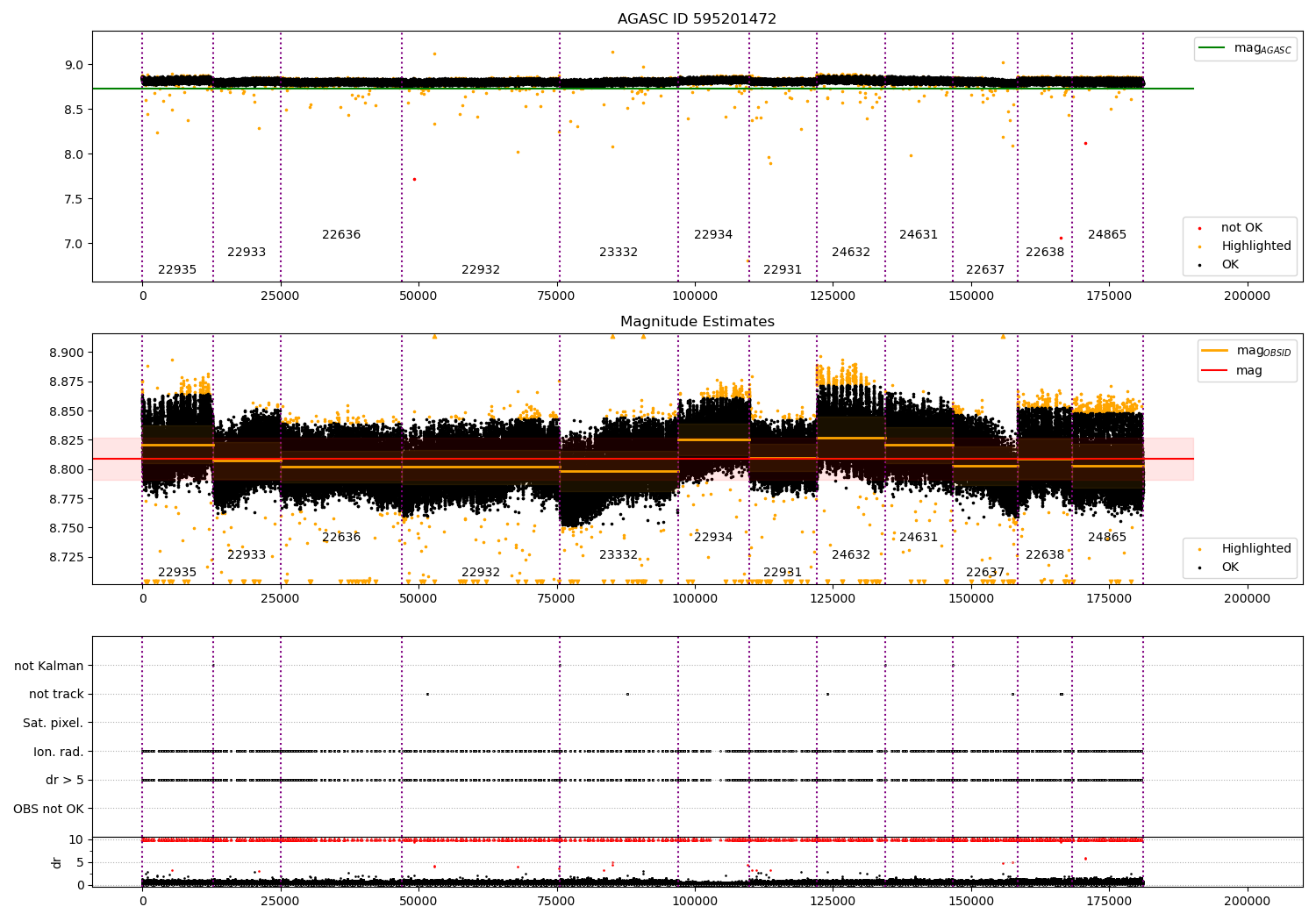The height and width of the screenshot is (921, 1316).
Task: Click the "not Kalman" row label
Action: coord(49,666)
